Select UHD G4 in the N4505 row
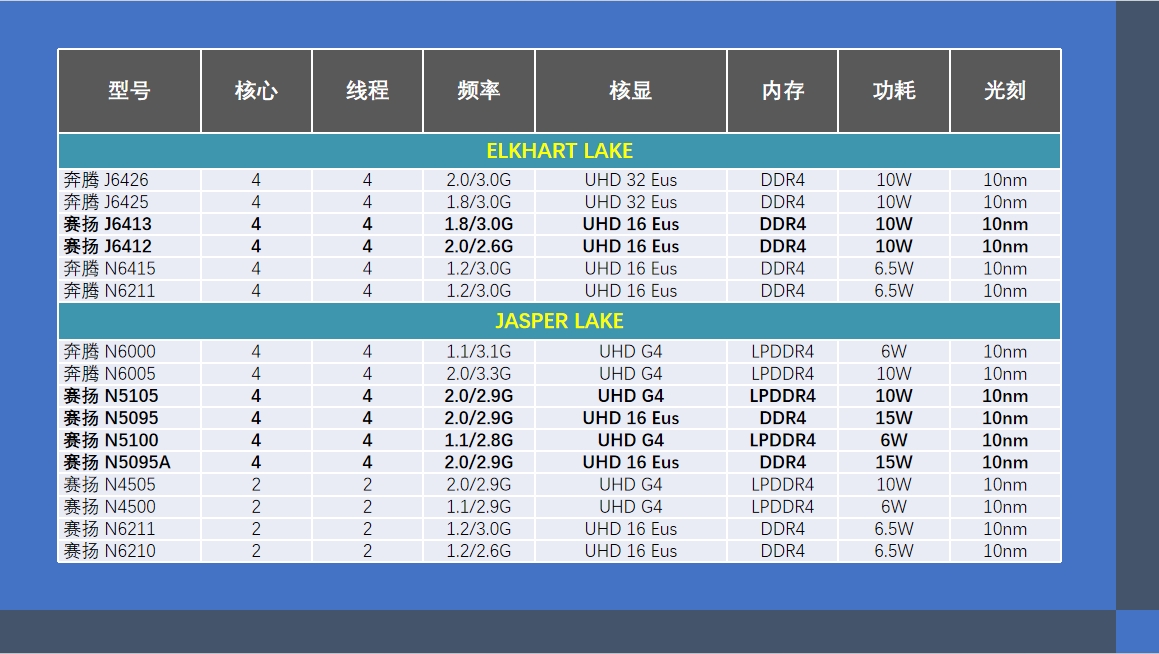 631,484
